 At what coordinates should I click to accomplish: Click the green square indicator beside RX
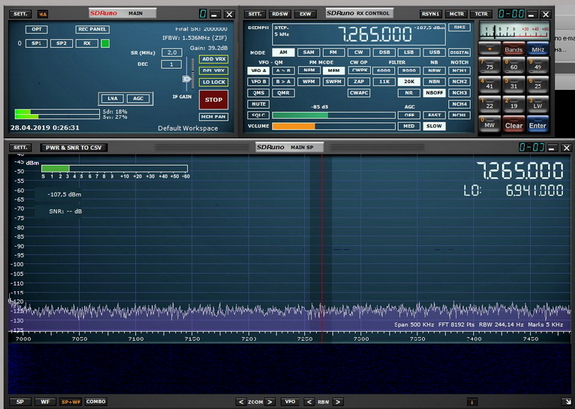(105, 43)
